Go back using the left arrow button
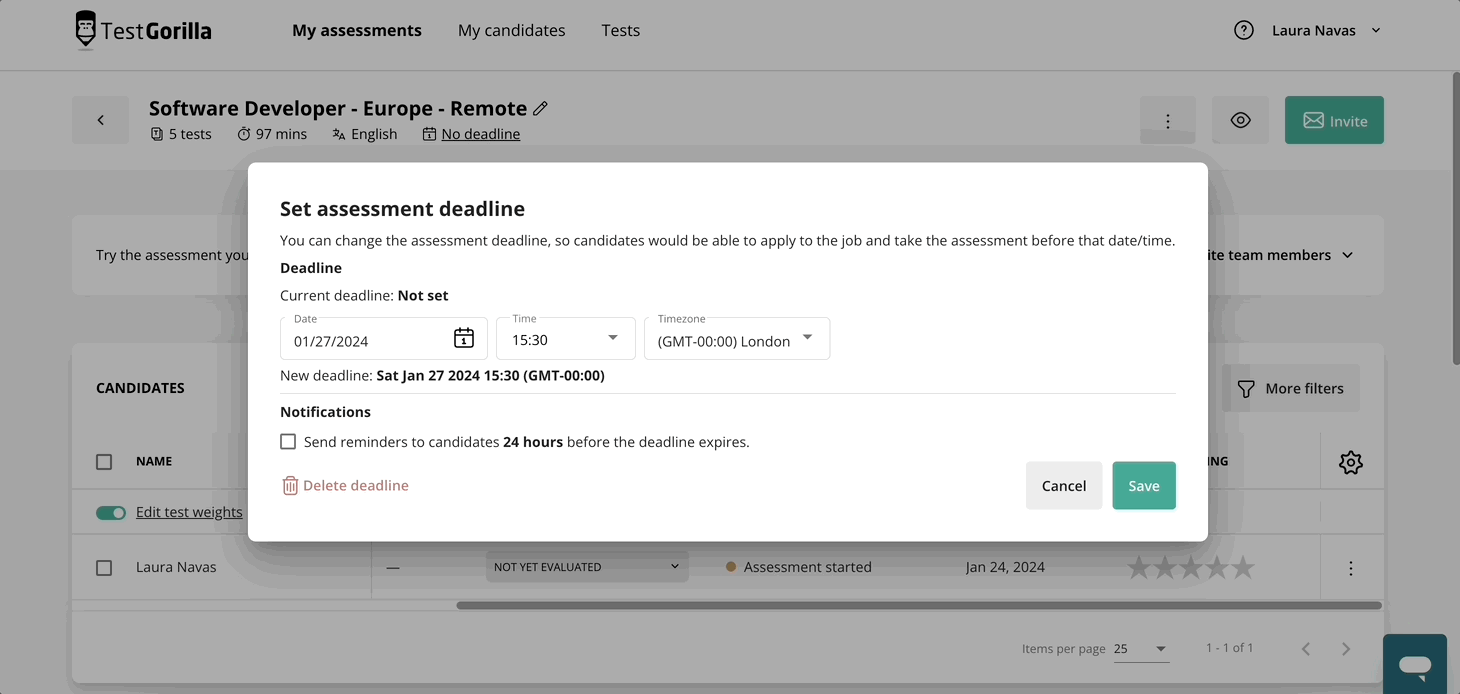 tap(100, 120)
